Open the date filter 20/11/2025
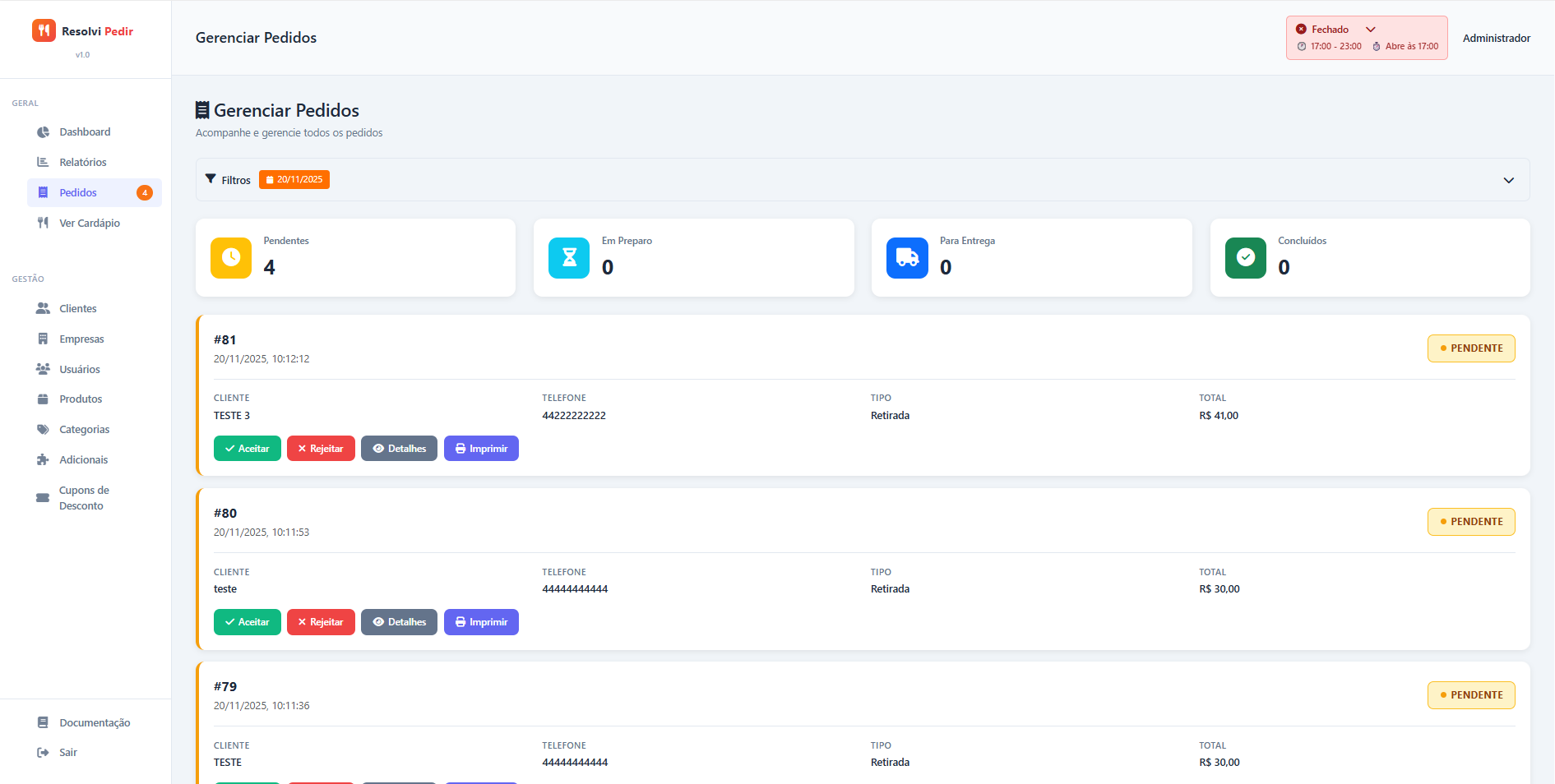This screenshot has height=784, width=1555. click(x=294, y=179)
